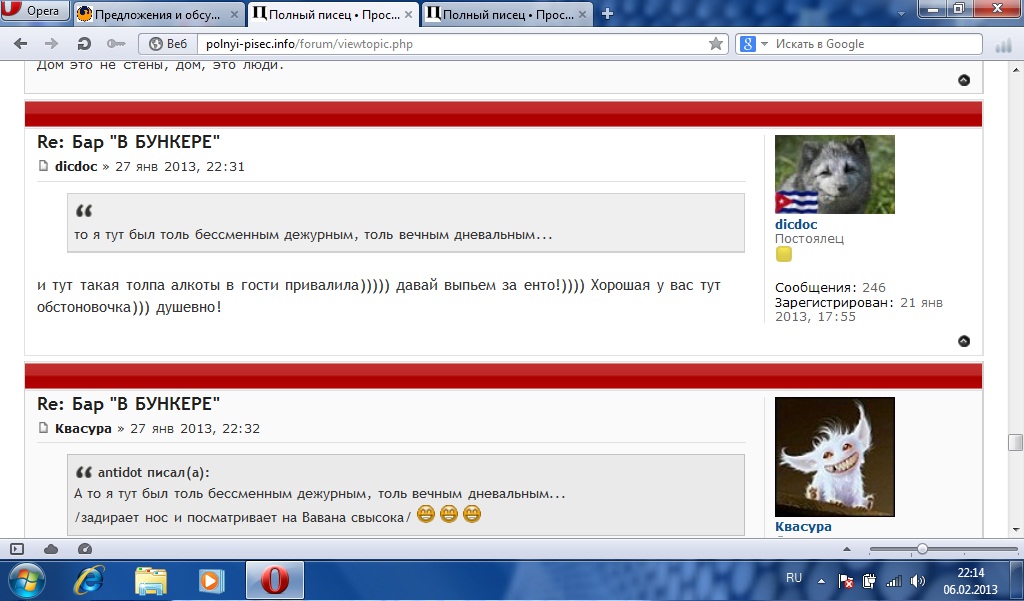Close the last Полный писец tab
This screenshot has height=601, width=1024.
point(582,14)
